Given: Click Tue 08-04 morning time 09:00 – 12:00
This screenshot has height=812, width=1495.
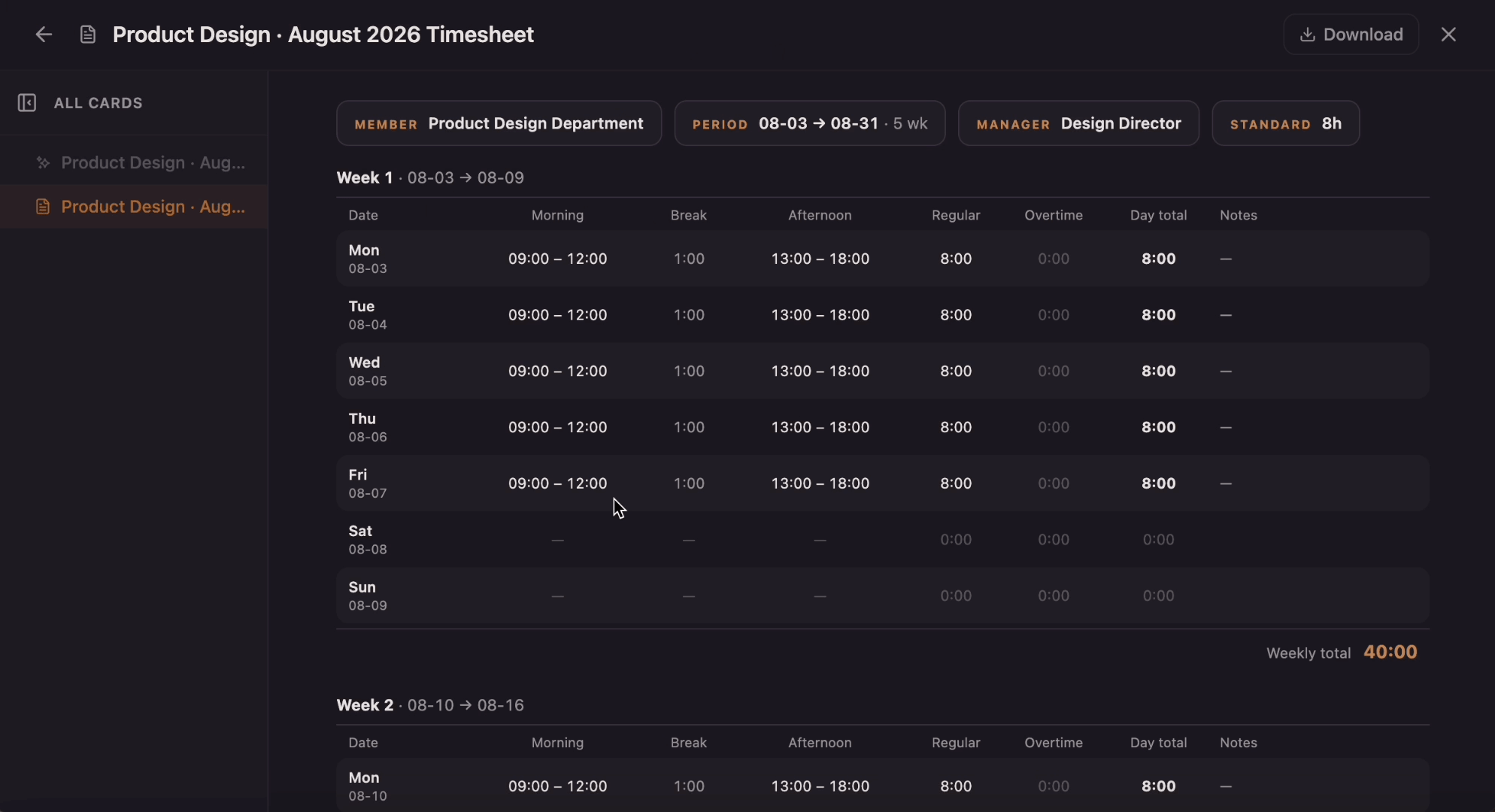Looking at the screenshot, I should [557, 315].
